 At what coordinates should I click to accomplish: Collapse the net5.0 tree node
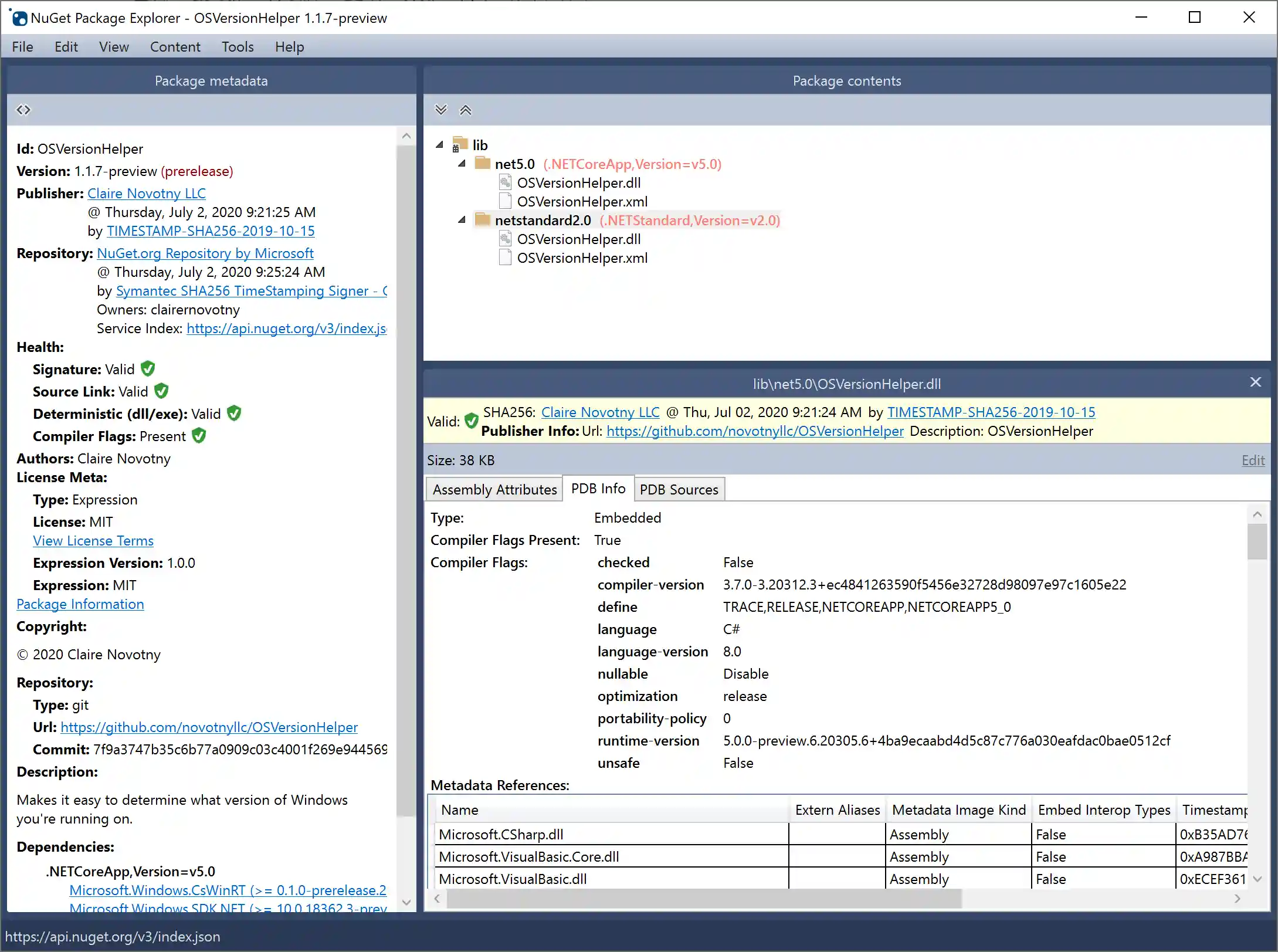tap(461, 164)
